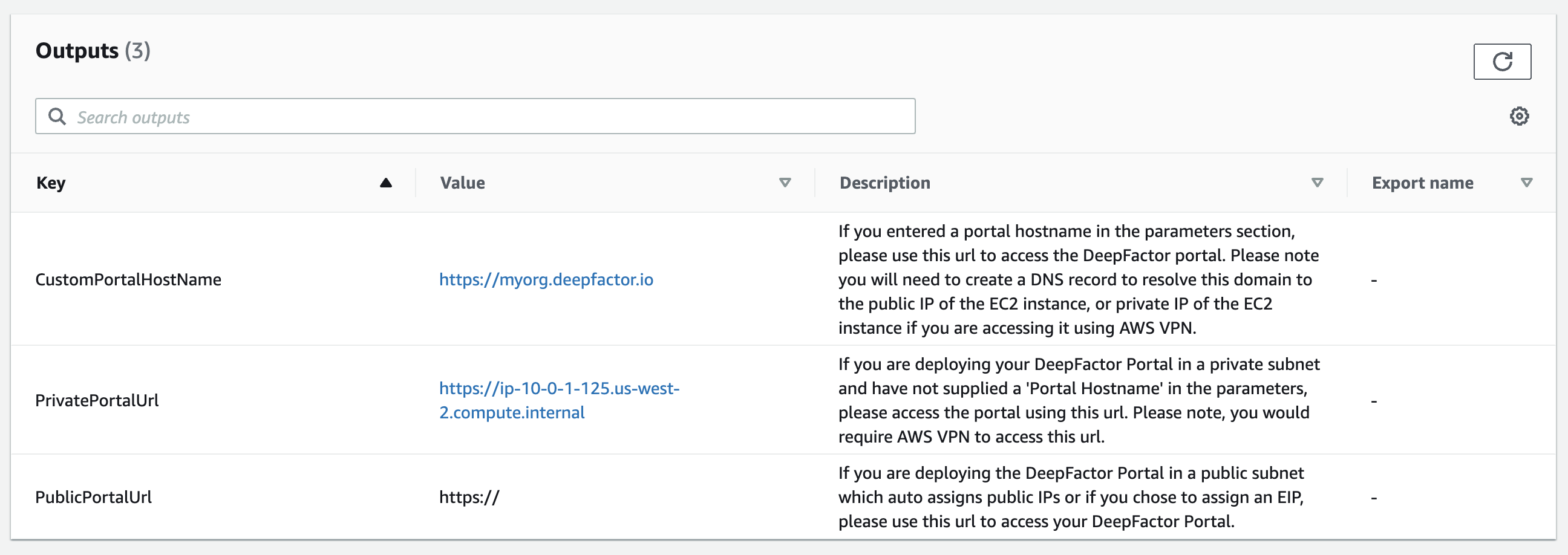The width and height of the screenshot is (1568, 555).
Task: Click the PrivatePortalUrl description text
Action: (1078, 400)
